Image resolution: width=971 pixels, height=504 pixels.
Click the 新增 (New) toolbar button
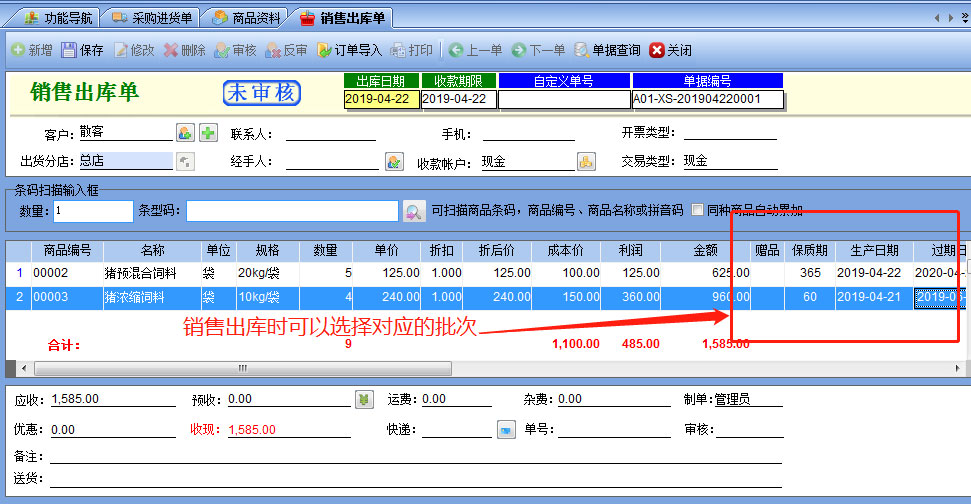pyautogui.click(x=31, y=50)
